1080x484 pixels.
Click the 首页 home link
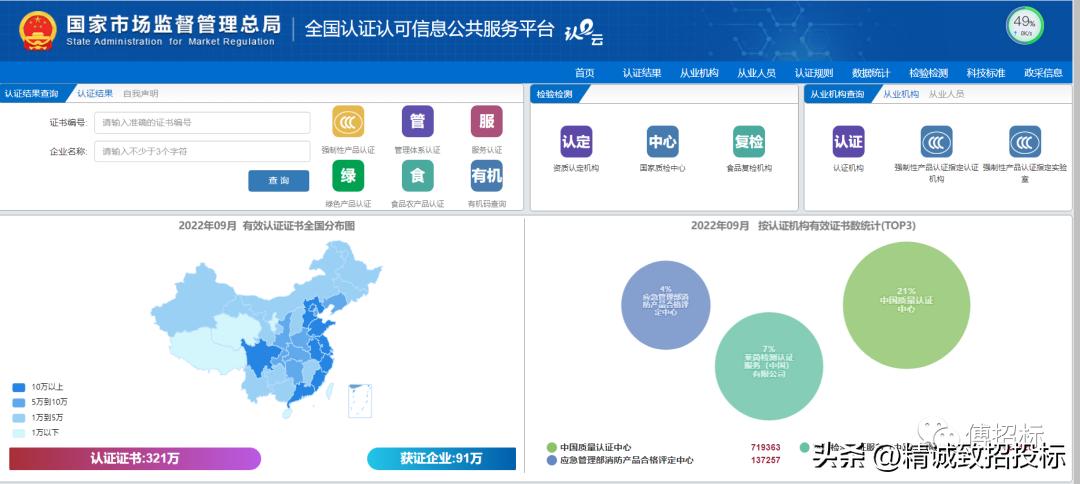(x=584, y=73)
